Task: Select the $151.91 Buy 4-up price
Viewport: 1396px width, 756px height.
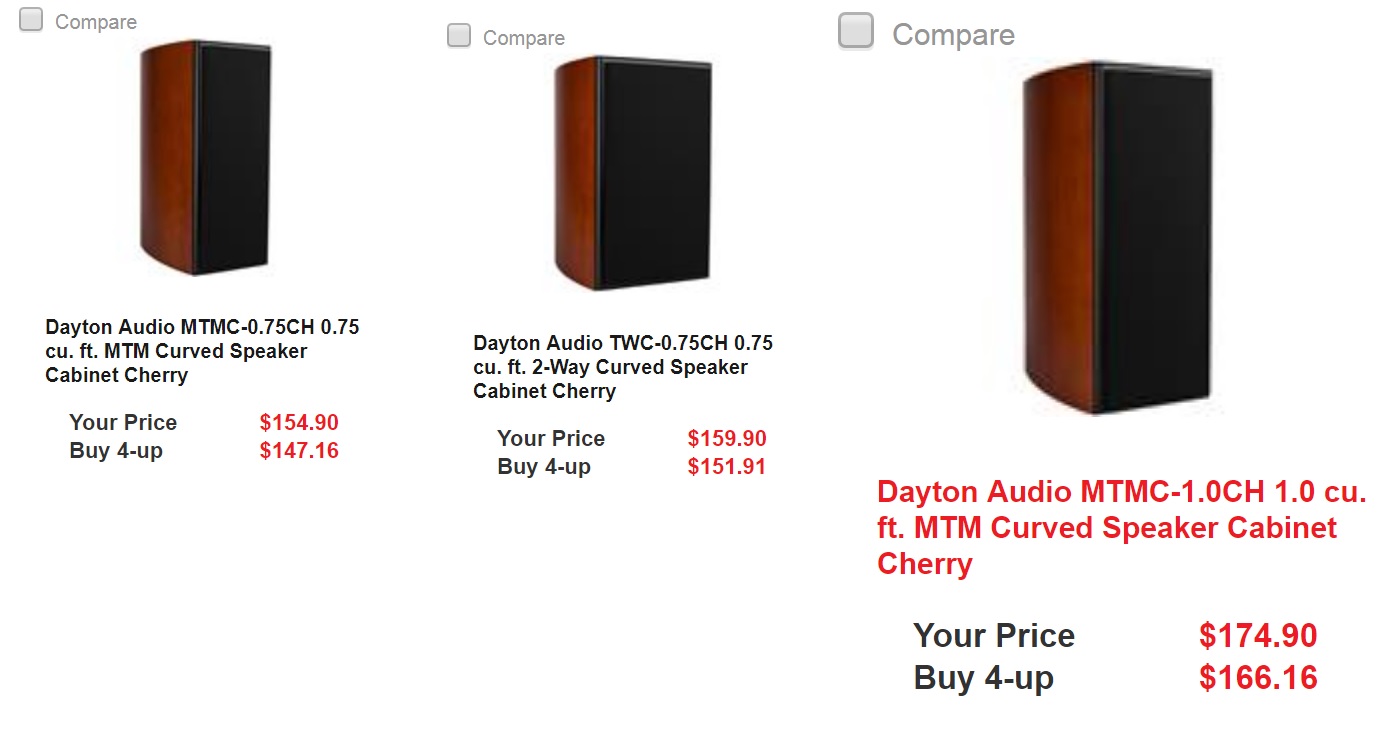Action: click(x=727, y=466)
